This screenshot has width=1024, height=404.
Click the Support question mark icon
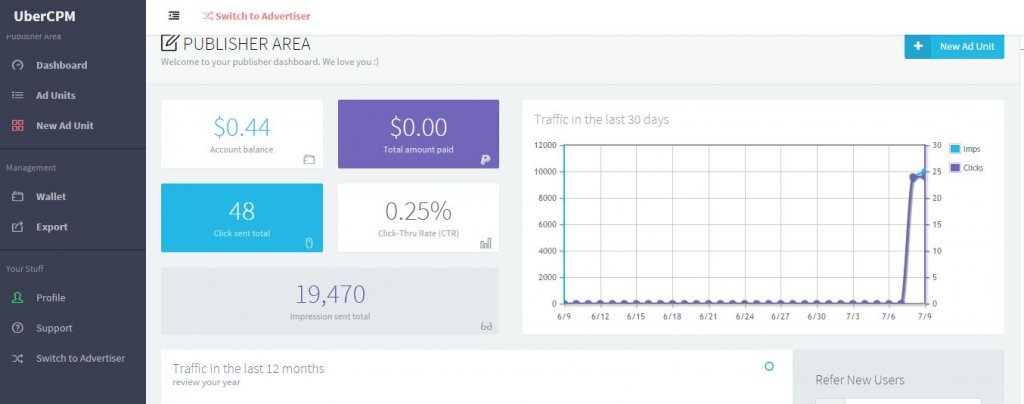point(18,328)
